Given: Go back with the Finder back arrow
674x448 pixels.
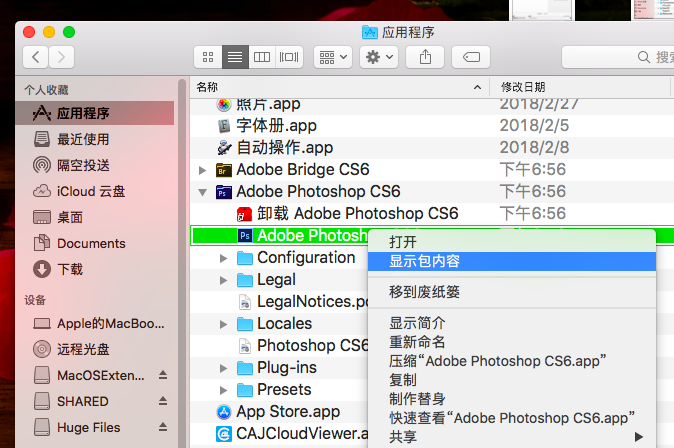Looking at the screenshot, I should [36, 57].
